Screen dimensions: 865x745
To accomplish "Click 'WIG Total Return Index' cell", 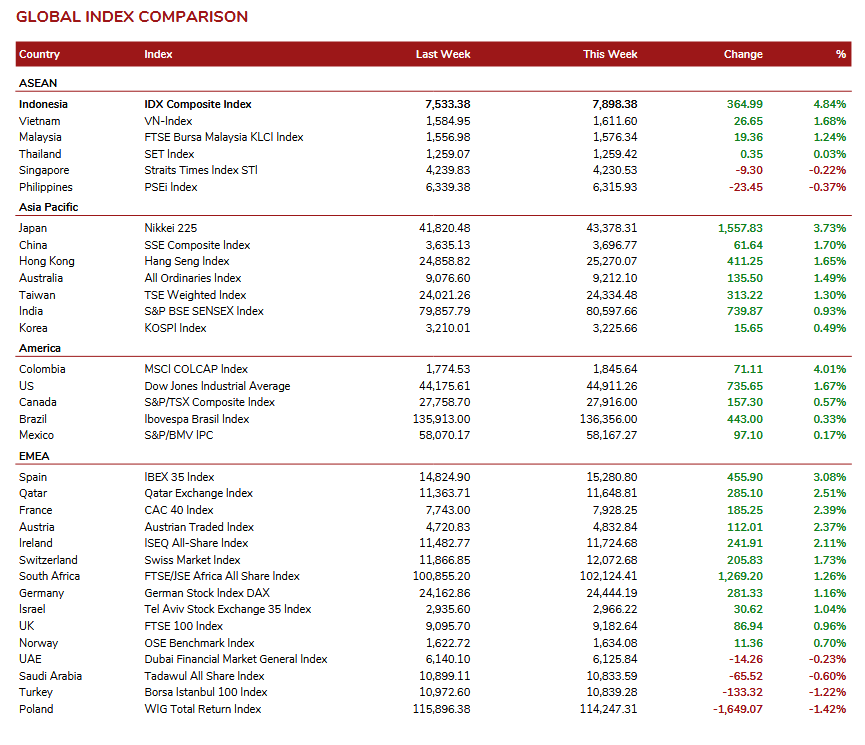I will [202, 709].
